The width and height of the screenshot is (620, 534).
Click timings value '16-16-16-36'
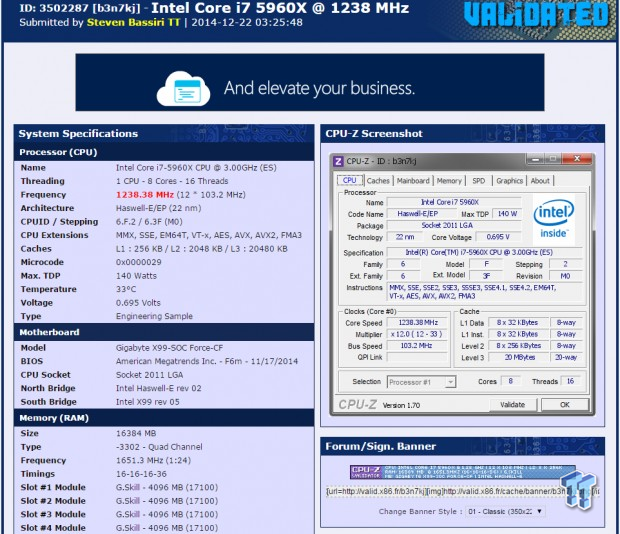point(141,474)
